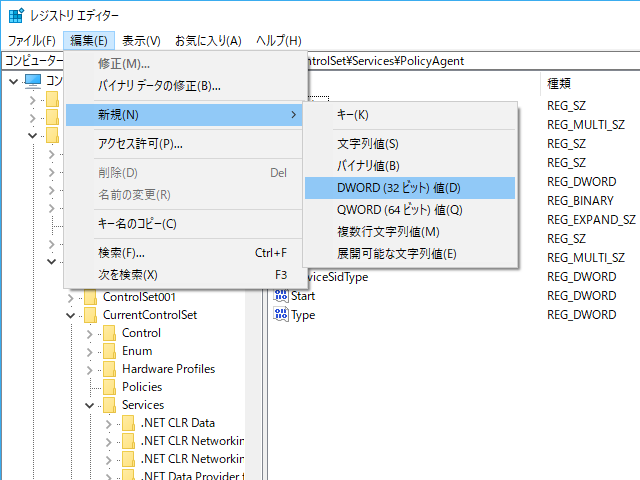Click 次を検索(X) menu entry
Screen dimensions: 640x480
tap(184, 275)
